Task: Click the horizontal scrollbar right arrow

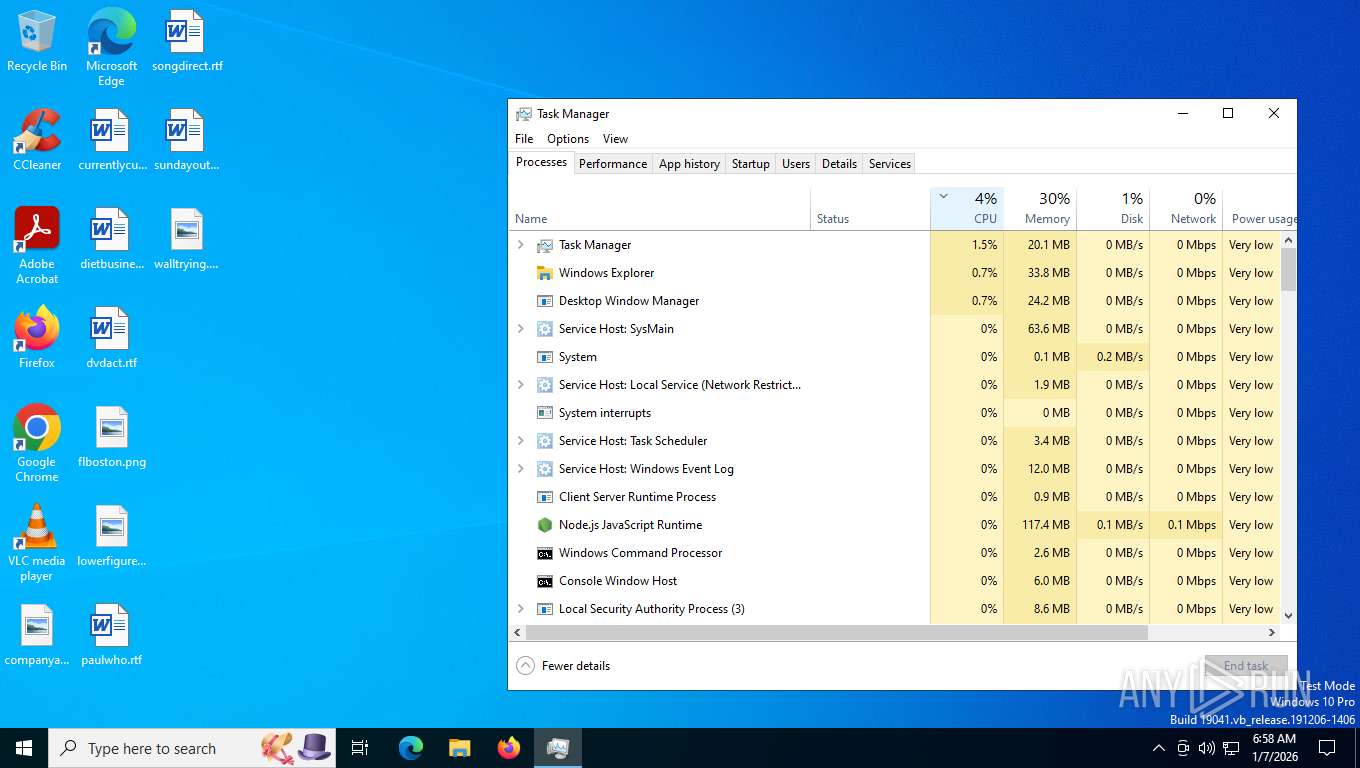Action: tap(1272, 633)
